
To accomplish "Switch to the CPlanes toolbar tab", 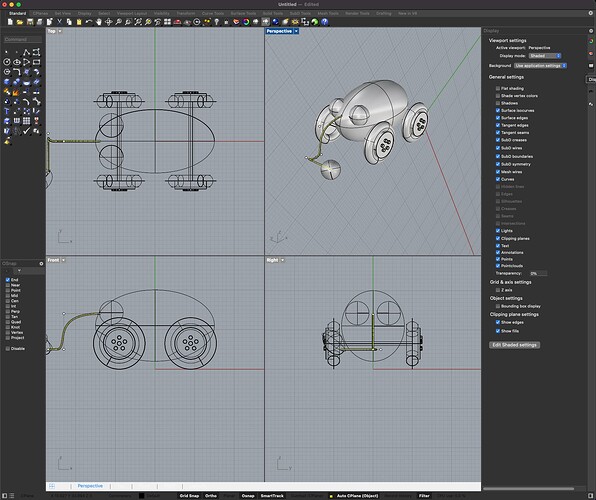I will click(40, 13).
